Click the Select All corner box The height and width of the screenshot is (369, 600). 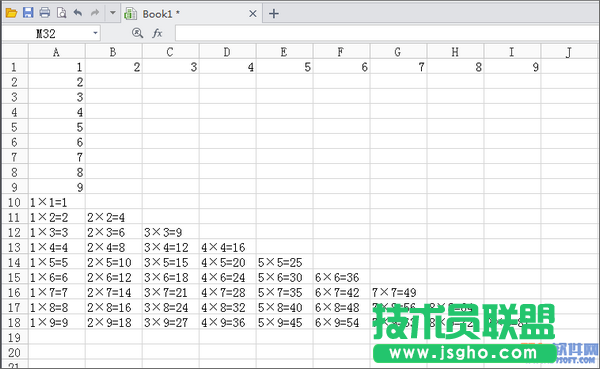(x=15, y=52)
